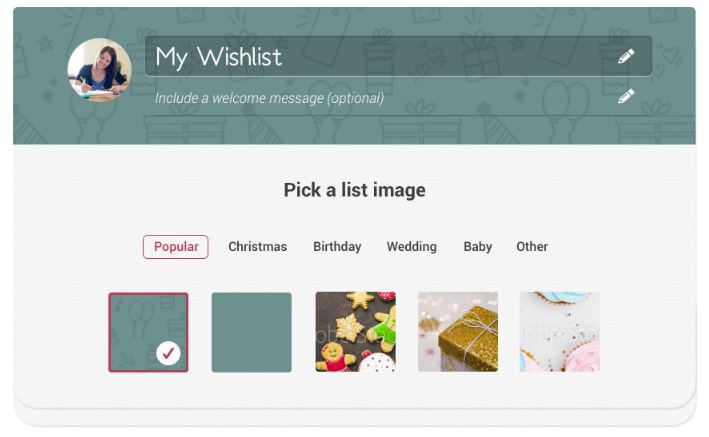Click the "Pick a list image" heading

click(x=354, y=190)
